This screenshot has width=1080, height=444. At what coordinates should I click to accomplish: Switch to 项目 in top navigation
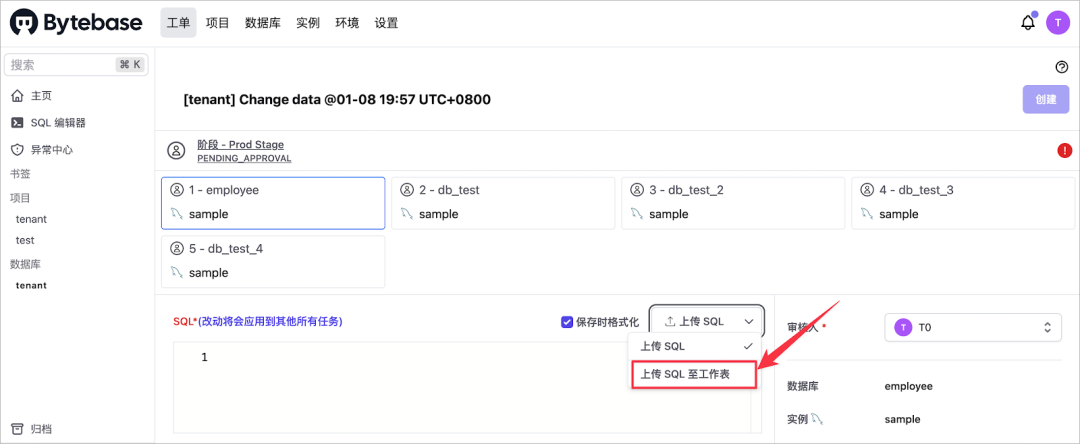pyautogui.click(x=217, y=22)
